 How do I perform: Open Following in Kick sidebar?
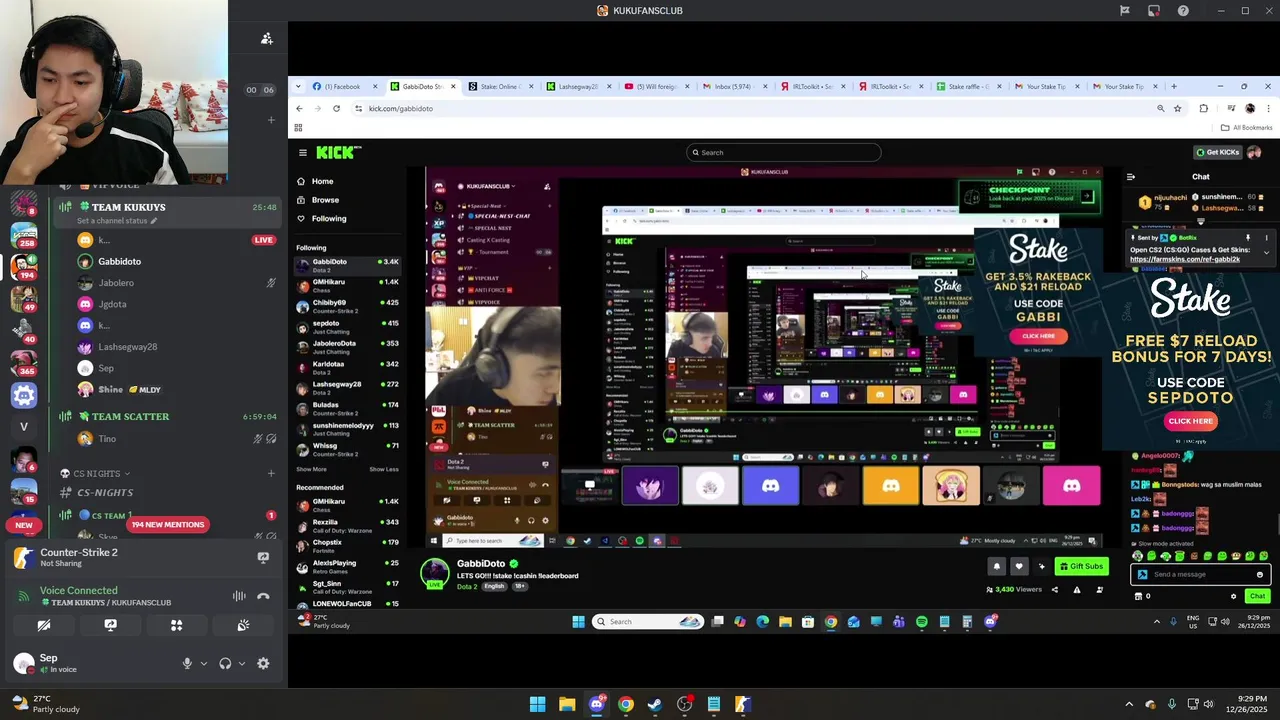coord(329,218)
